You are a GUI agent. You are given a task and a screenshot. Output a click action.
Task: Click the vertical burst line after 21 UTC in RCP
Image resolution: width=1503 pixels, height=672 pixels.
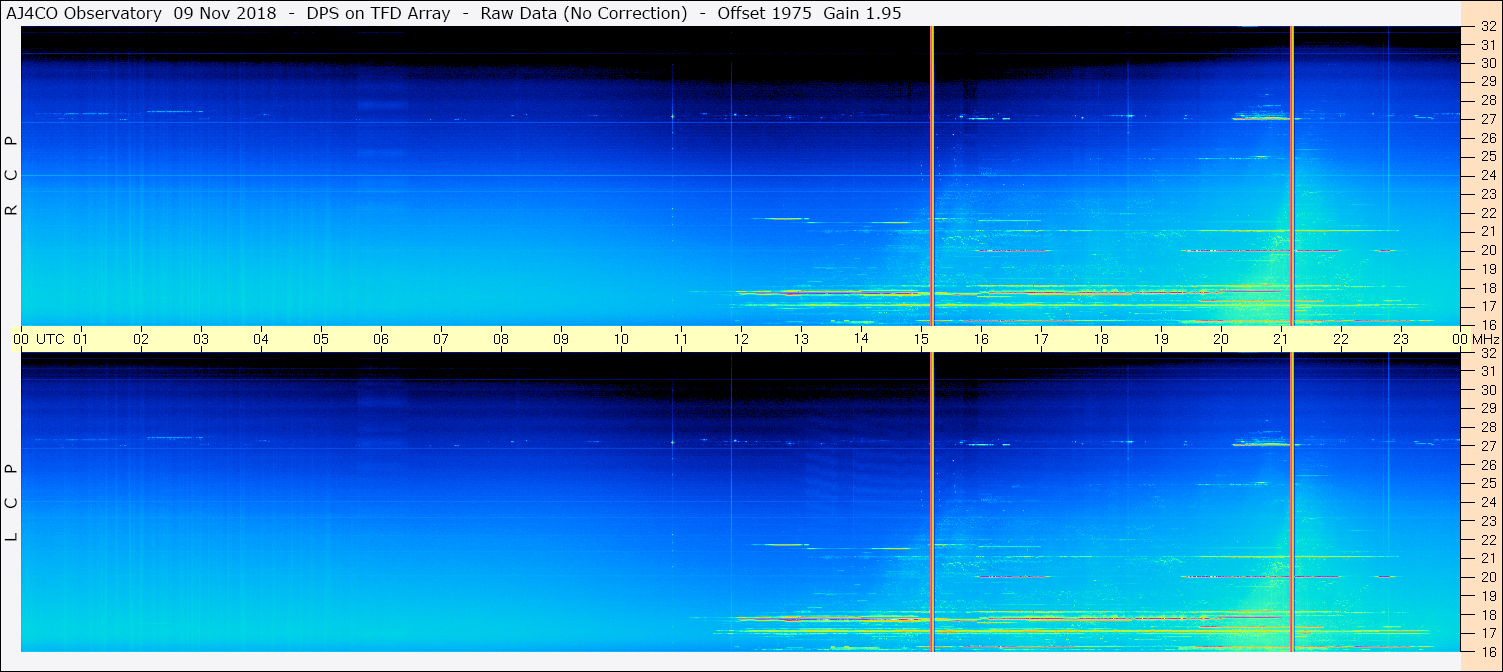1292,175
